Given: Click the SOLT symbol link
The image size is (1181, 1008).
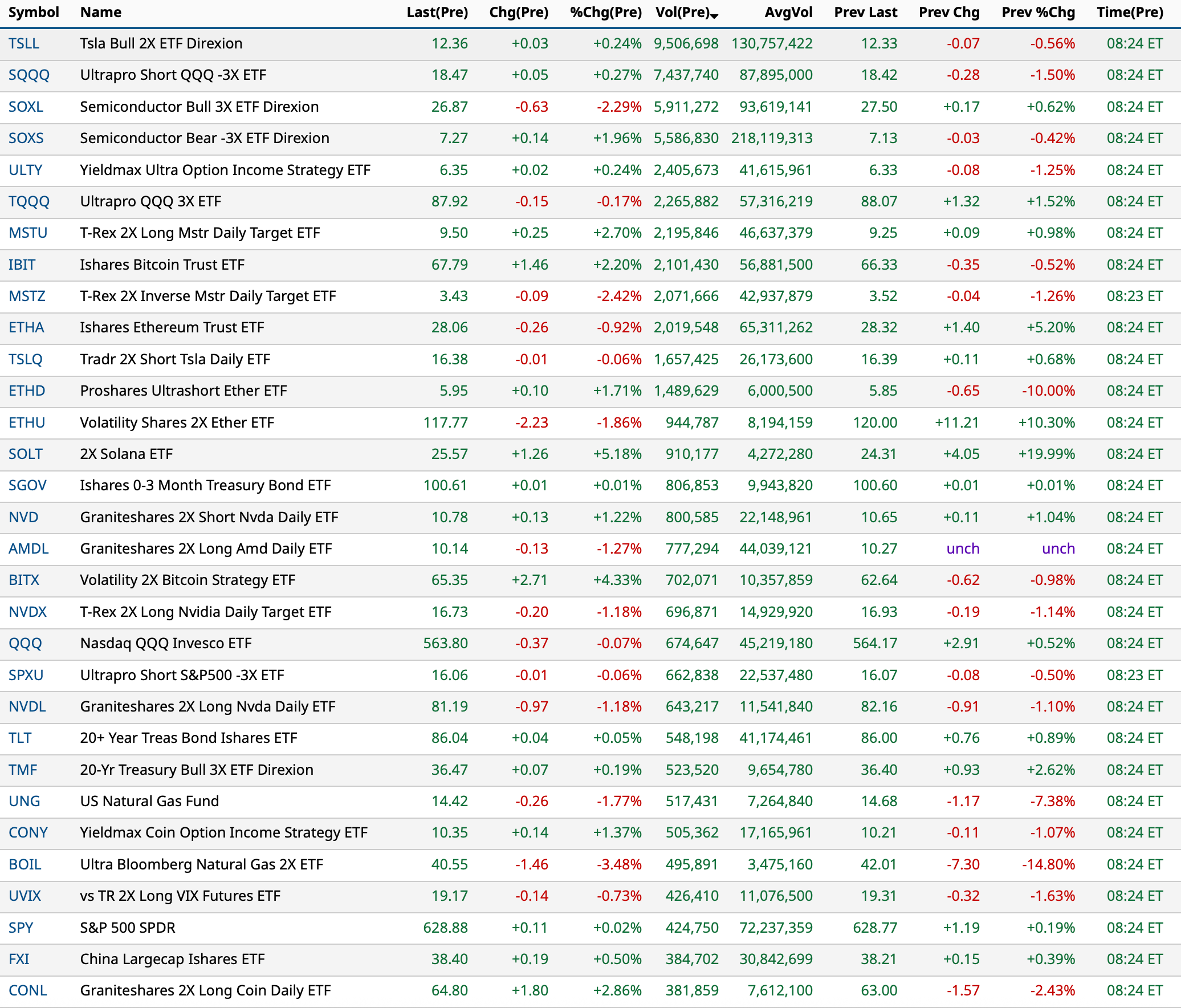Looking at the screenshot, I should (26, 454).
